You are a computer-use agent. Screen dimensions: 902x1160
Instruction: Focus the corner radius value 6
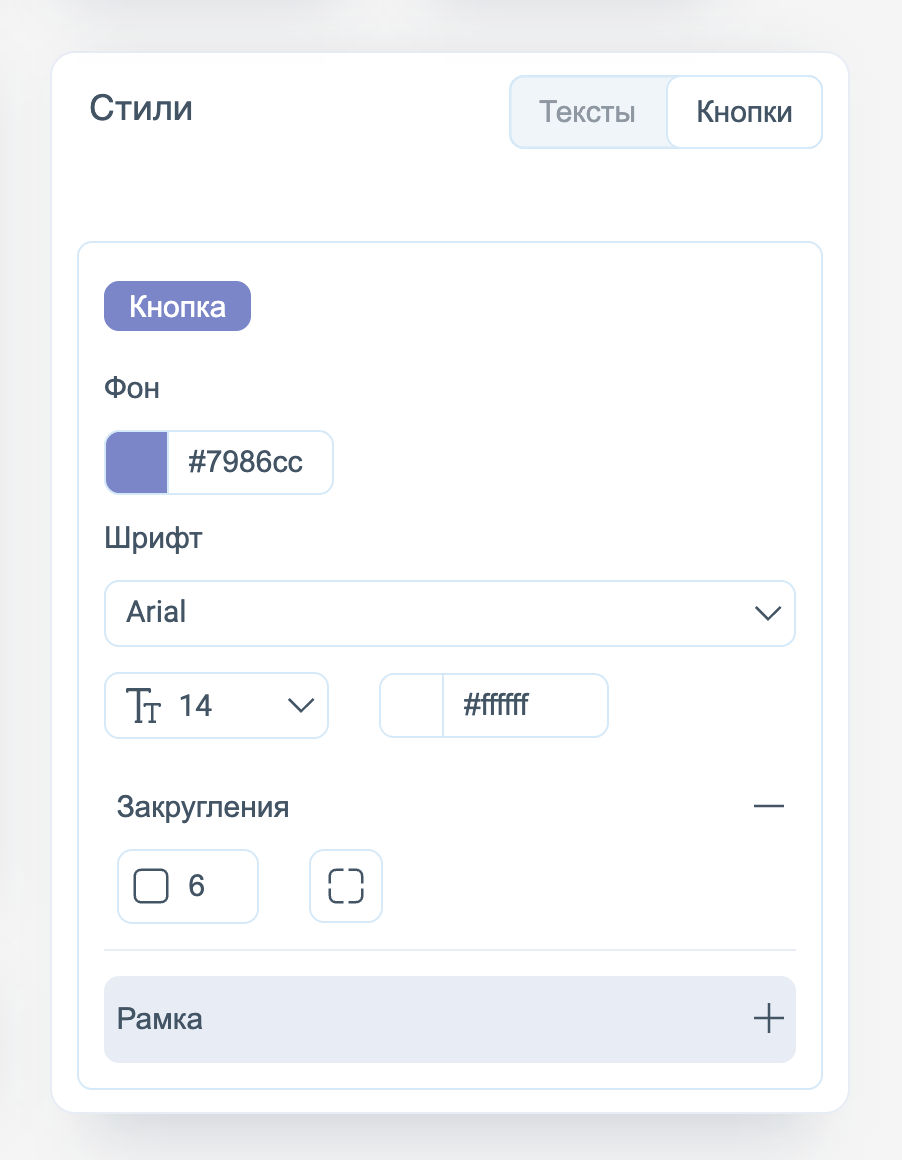(210, 886)
